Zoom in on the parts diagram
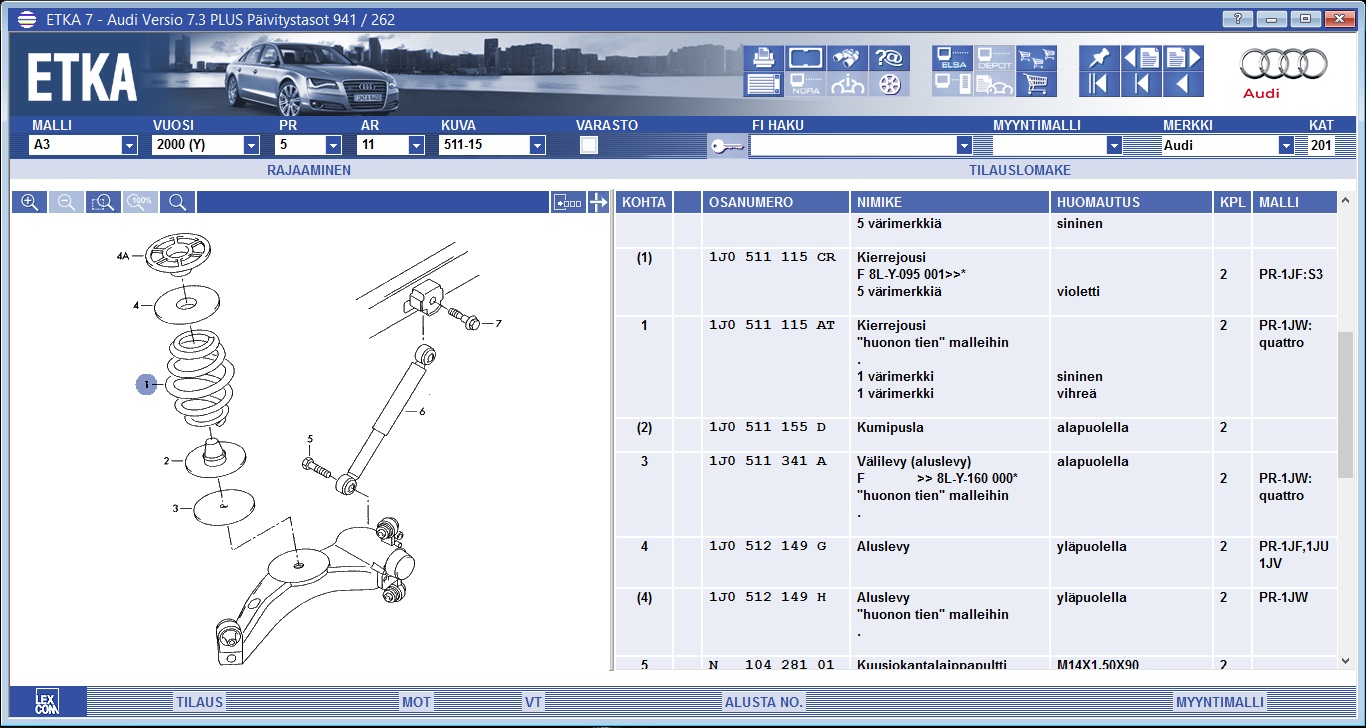The height and width of the screenshot is (728, 1366). pos(30,202)
